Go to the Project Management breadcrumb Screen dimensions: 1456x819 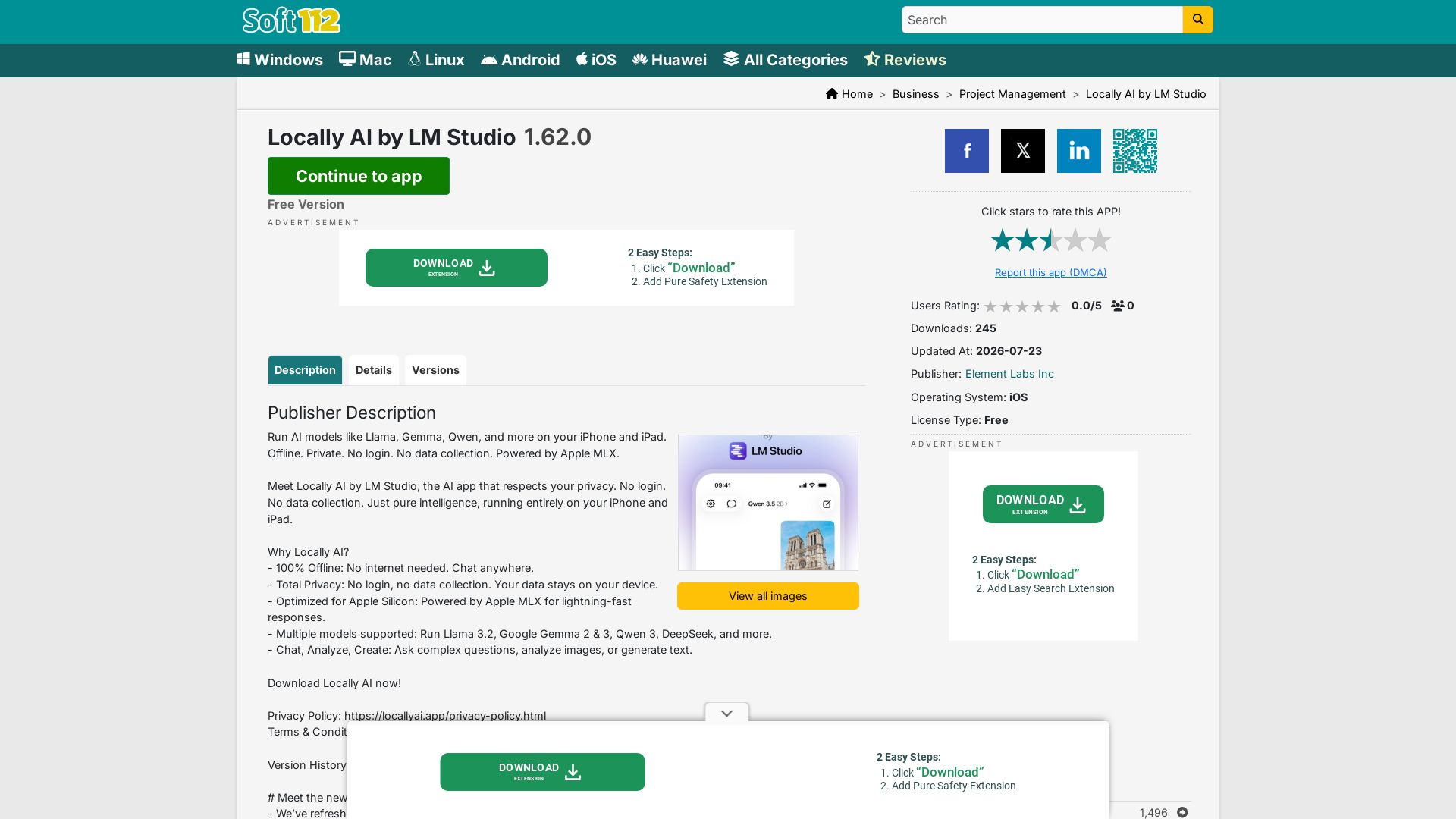coord(1012,94)
